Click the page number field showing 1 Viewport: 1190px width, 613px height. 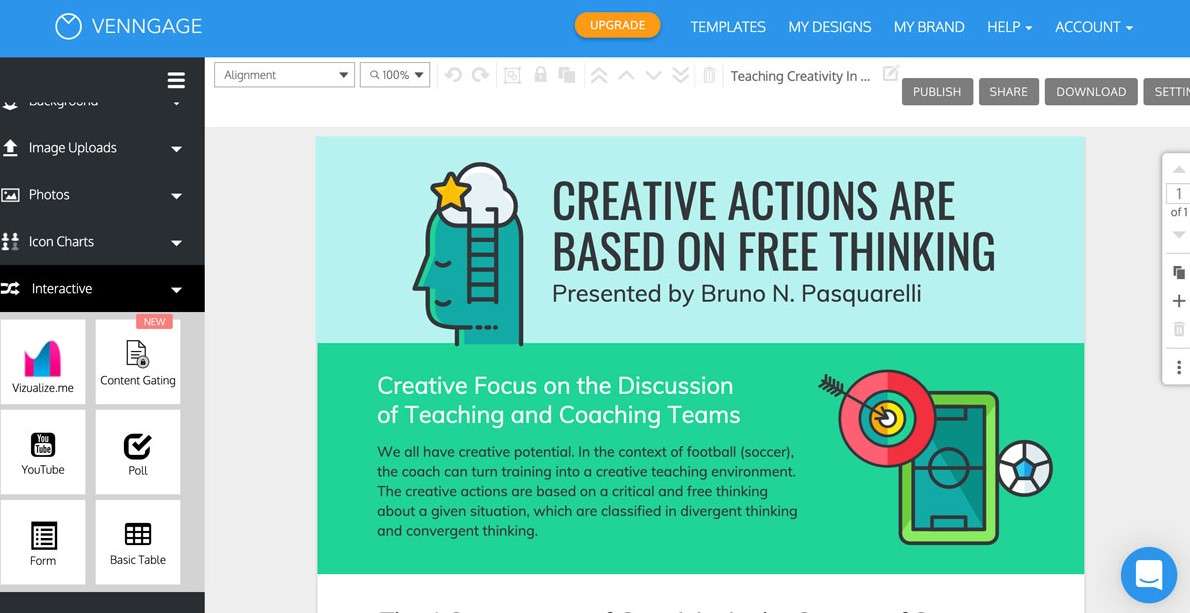click(x=1179, y=194)
